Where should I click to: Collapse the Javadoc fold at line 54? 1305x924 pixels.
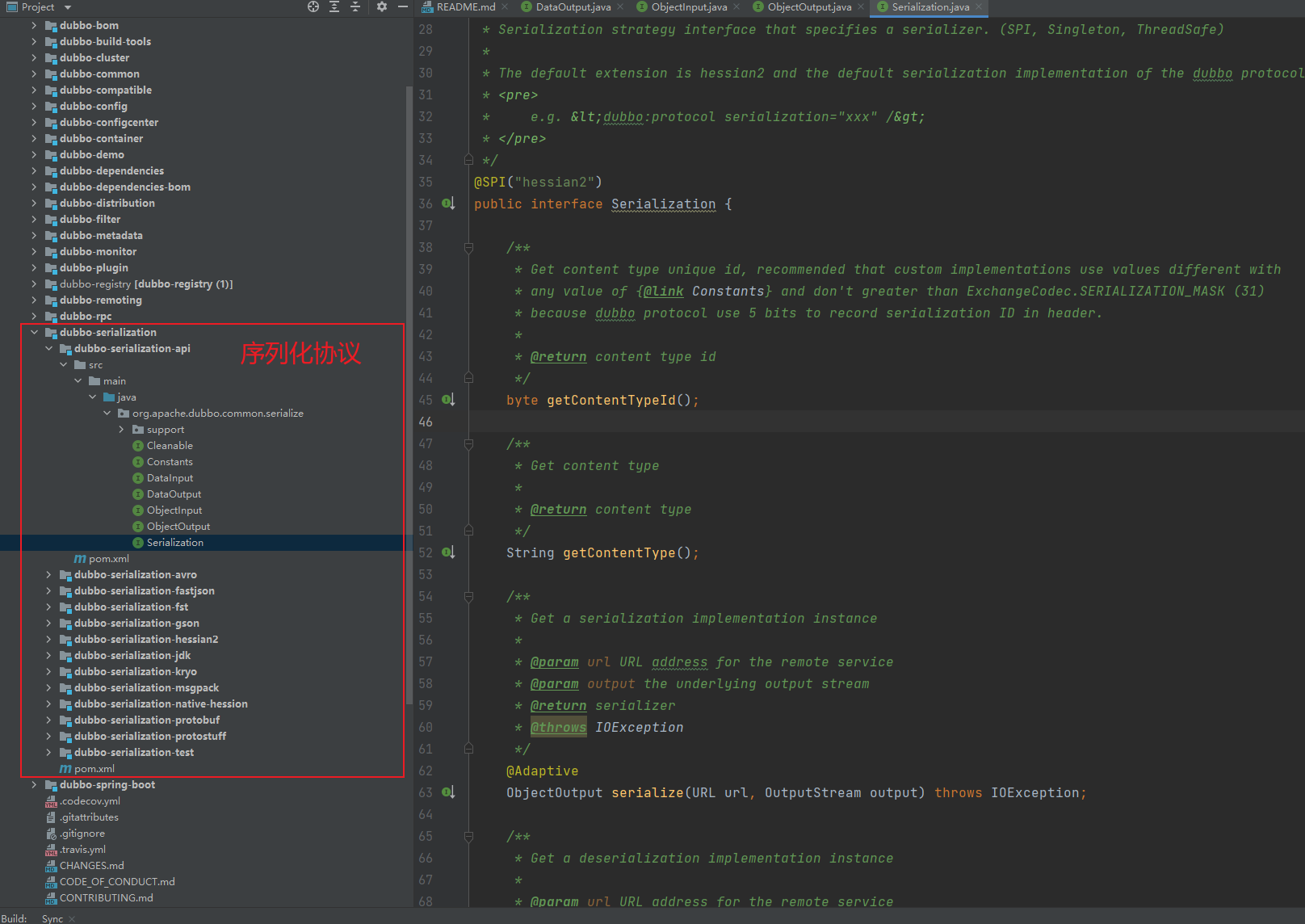pos(468,597)
